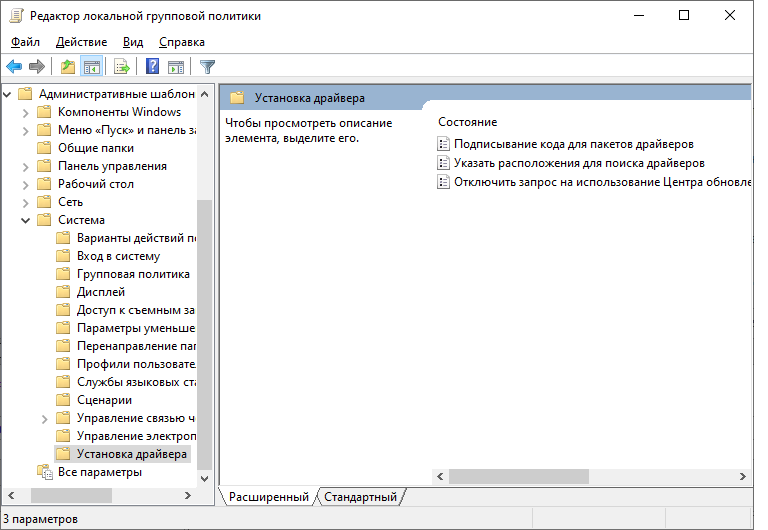Click the tree horizontal scrollbar left arrow
The width and height of the screenshot is (768, 530).
pyautogui.click(x=11, y=495)
